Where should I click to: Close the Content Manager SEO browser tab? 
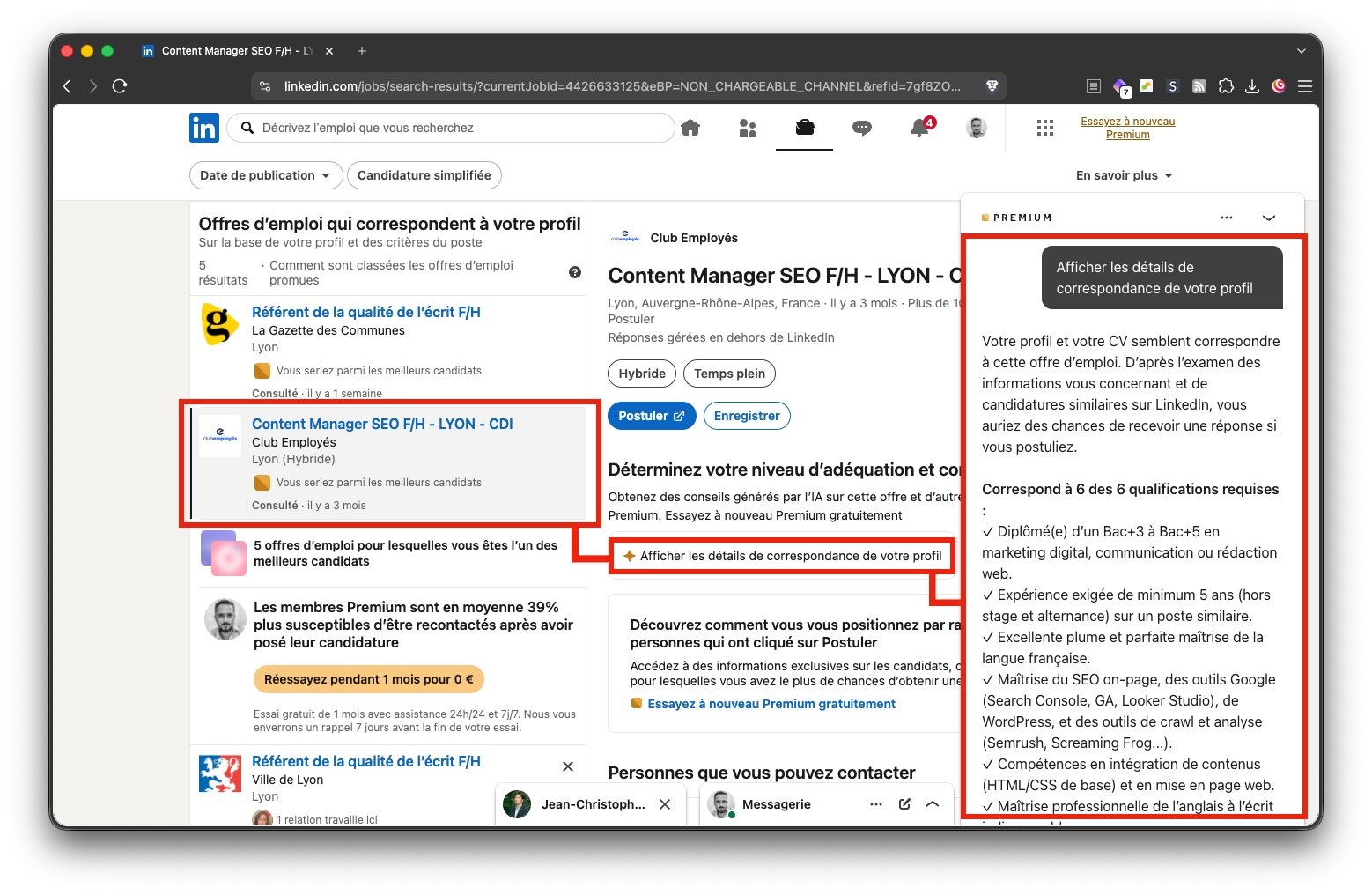click(x=329, y=51)
